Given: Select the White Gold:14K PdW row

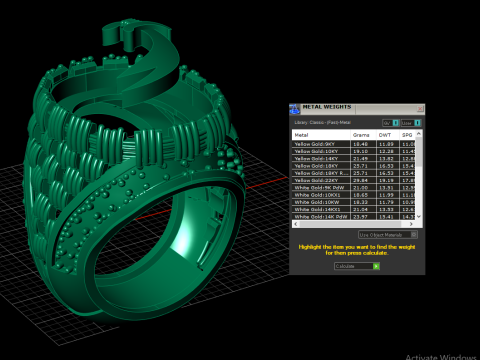Looking at the screenshot, I should click(354, 217).
